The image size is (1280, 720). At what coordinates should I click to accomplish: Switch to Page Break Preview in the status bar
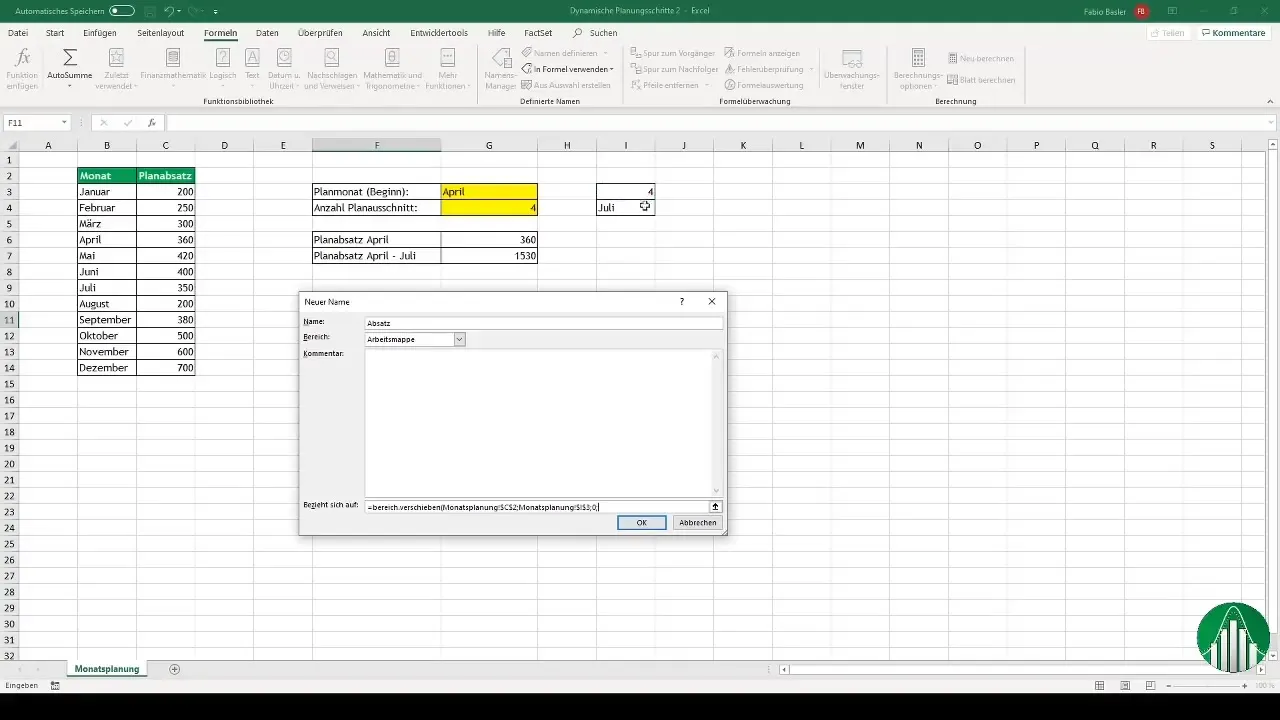click(1150, 685)
